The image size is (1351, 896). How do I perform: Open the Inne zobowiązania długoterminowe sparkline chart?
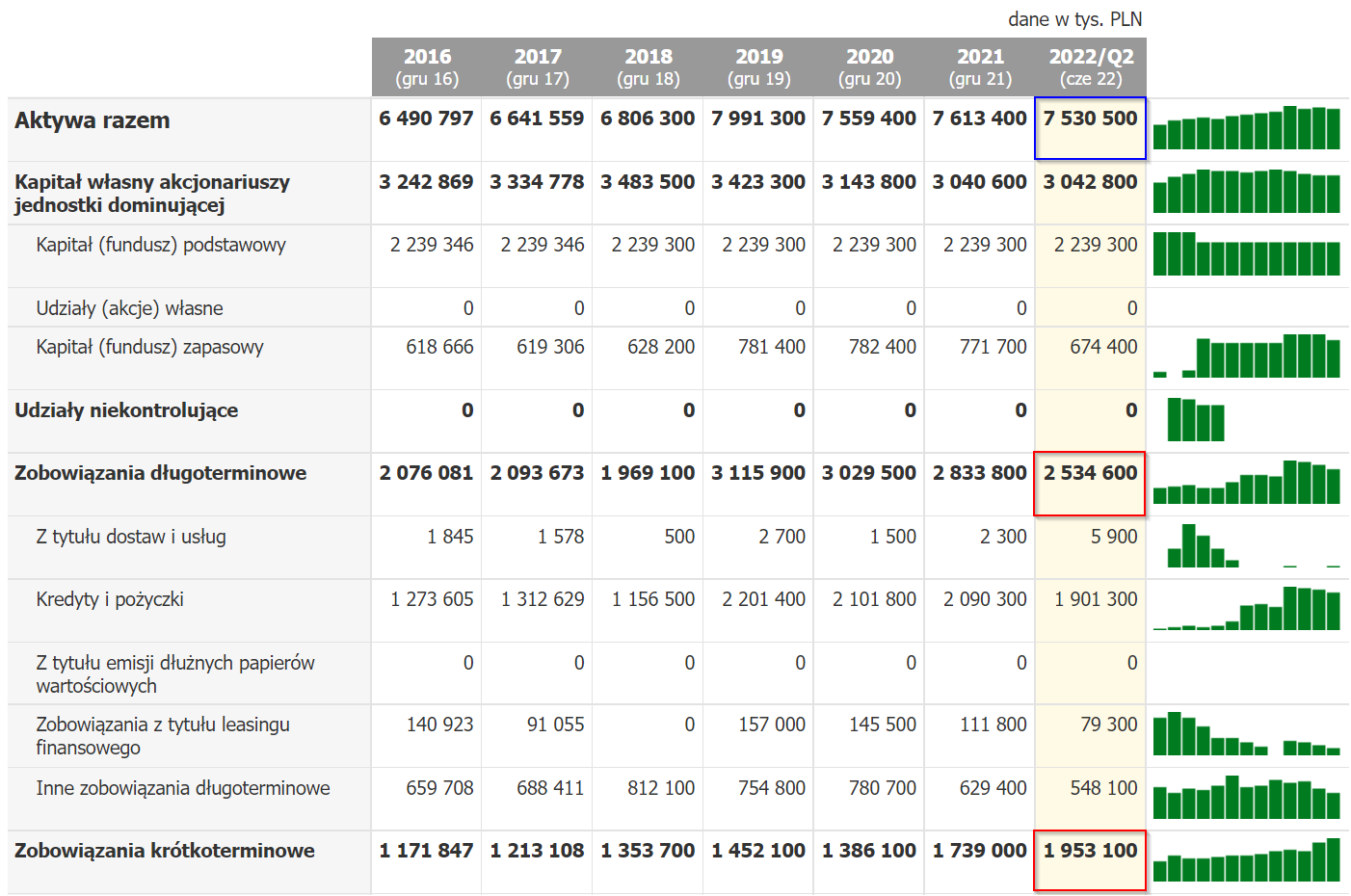pyautogui.click(x=1247, y=797)
